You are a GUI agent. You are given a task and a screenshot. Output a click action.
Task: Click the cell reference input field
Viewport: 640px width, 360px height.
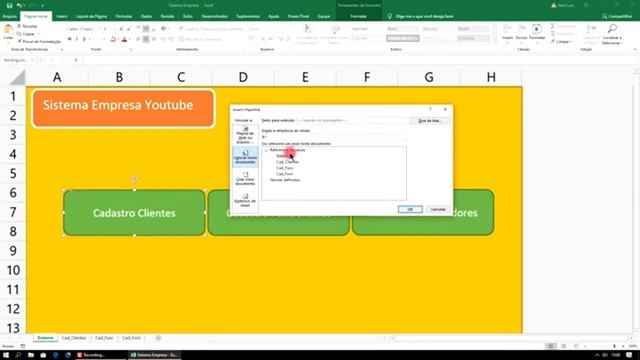[334, 137]
